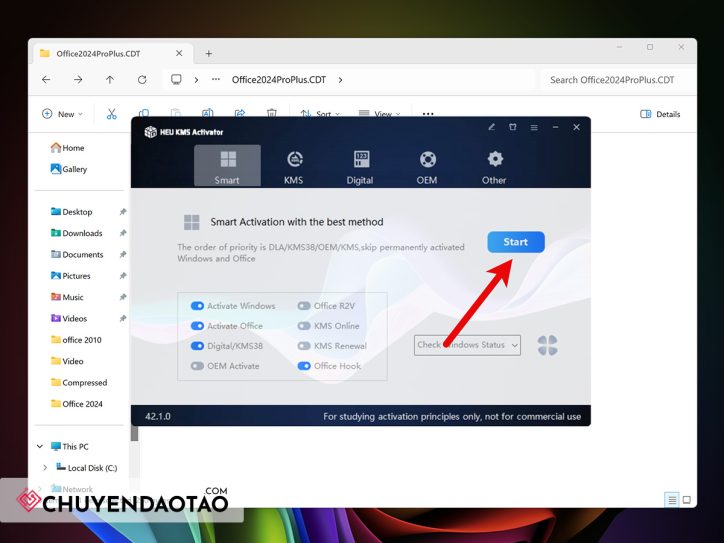Click the Windows logo beside Smart Activation heading

coord(192,222)
